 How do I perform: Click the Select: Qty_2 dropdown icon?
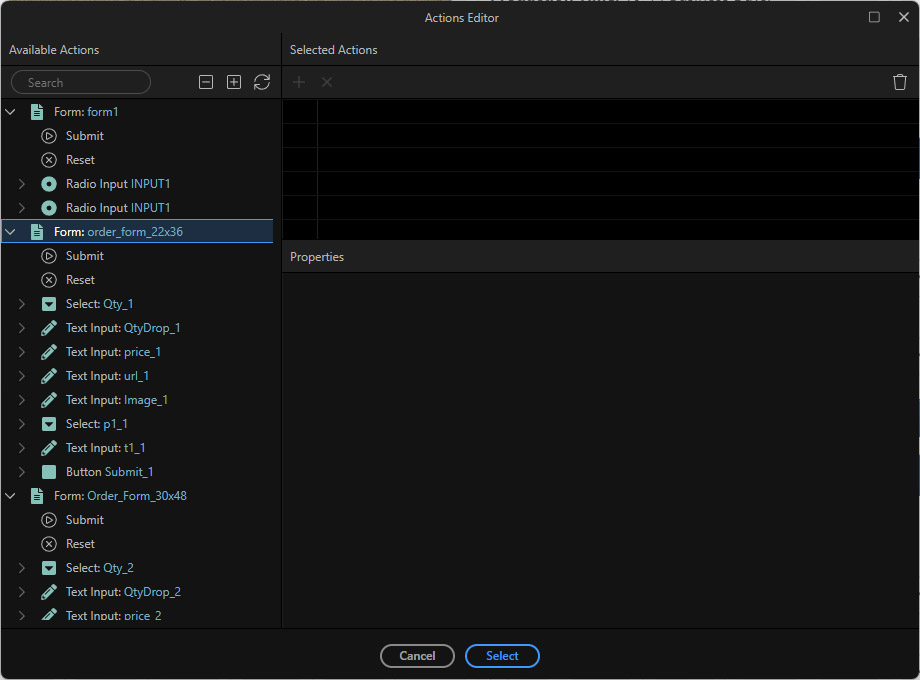pos(49,567)
